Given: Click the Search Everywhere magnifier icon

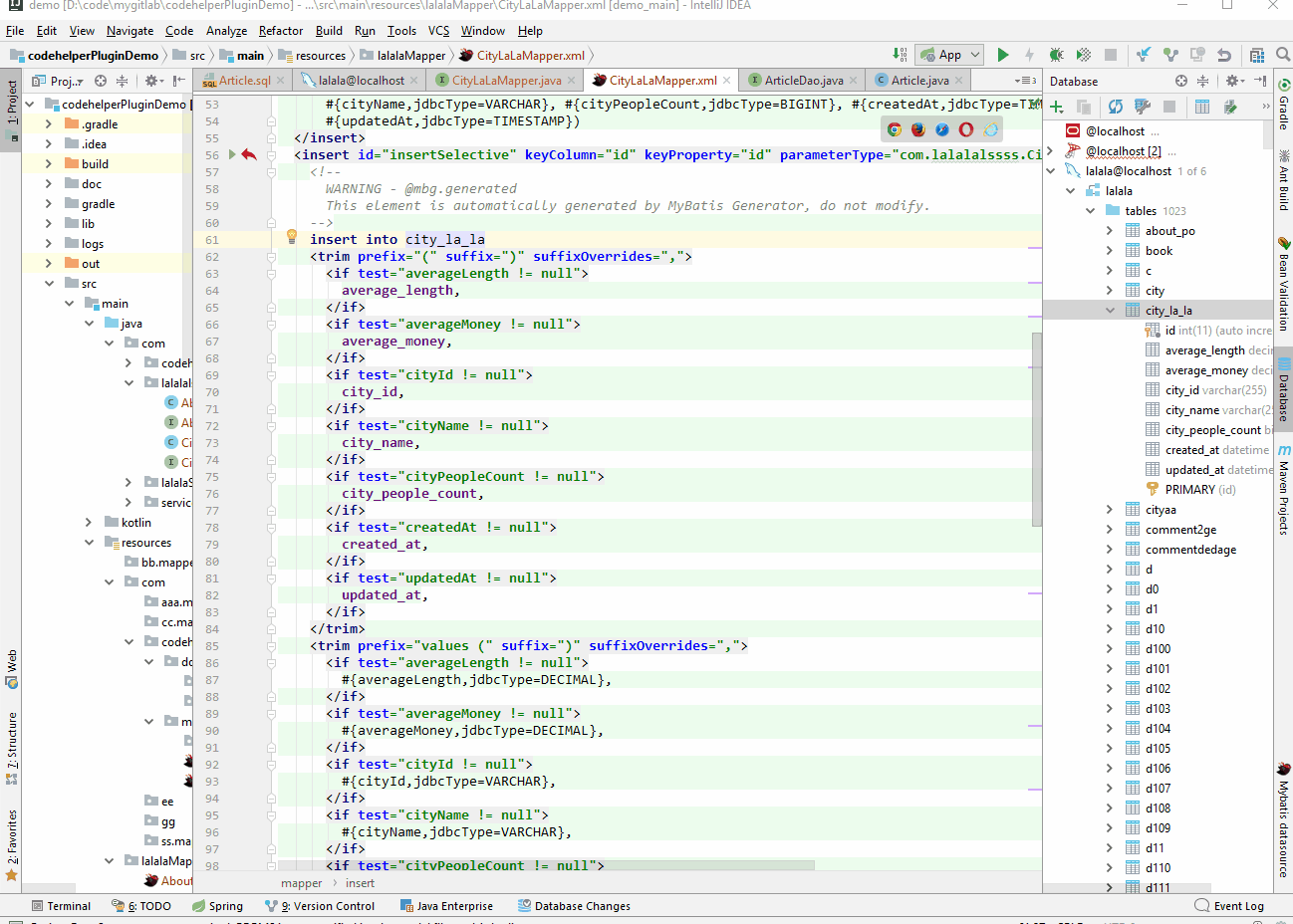Looking at the screenshot, I should click(1283, 55).
